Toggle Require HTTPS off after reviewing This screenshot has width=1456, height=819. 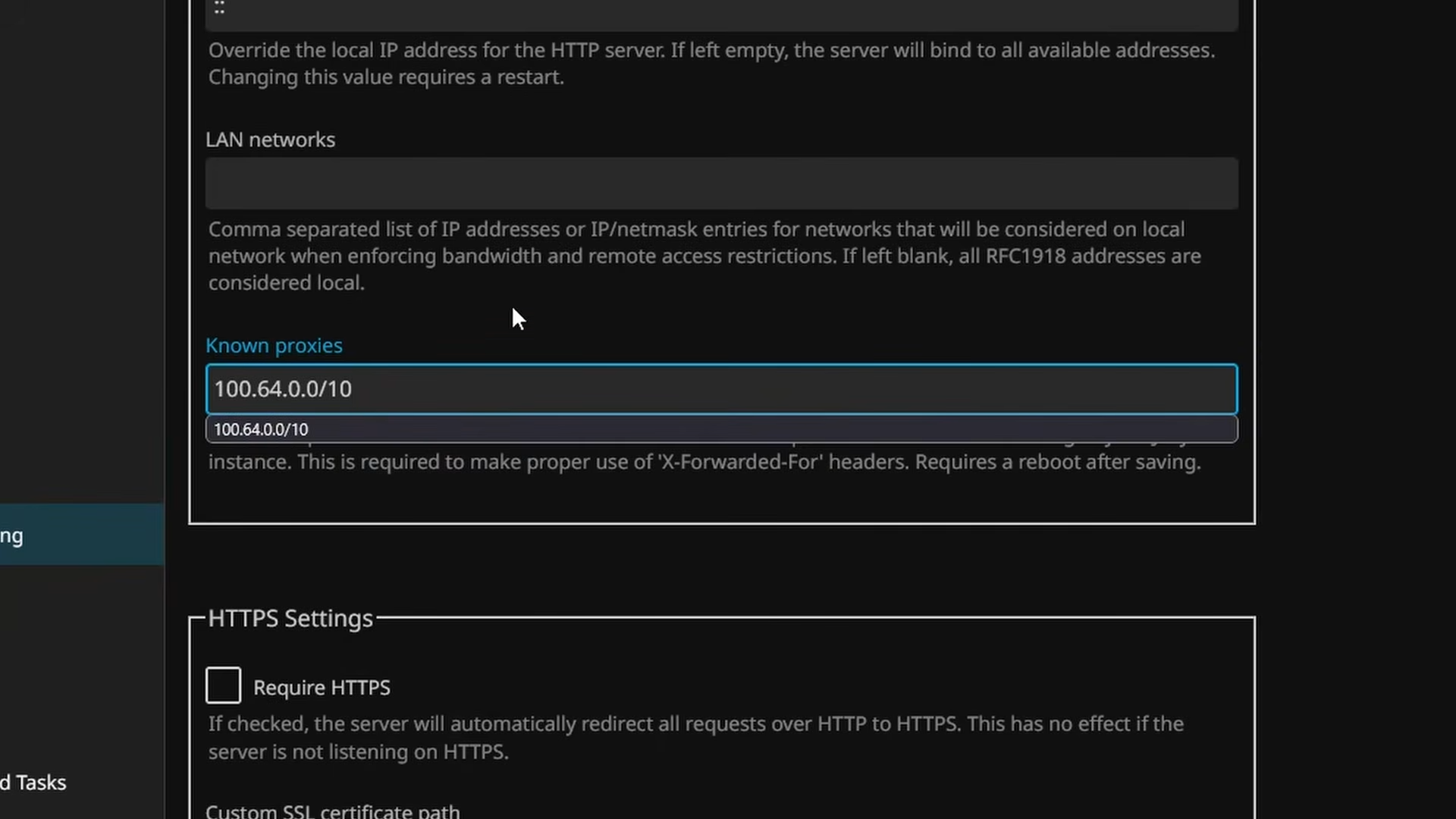tap(222, 685)
